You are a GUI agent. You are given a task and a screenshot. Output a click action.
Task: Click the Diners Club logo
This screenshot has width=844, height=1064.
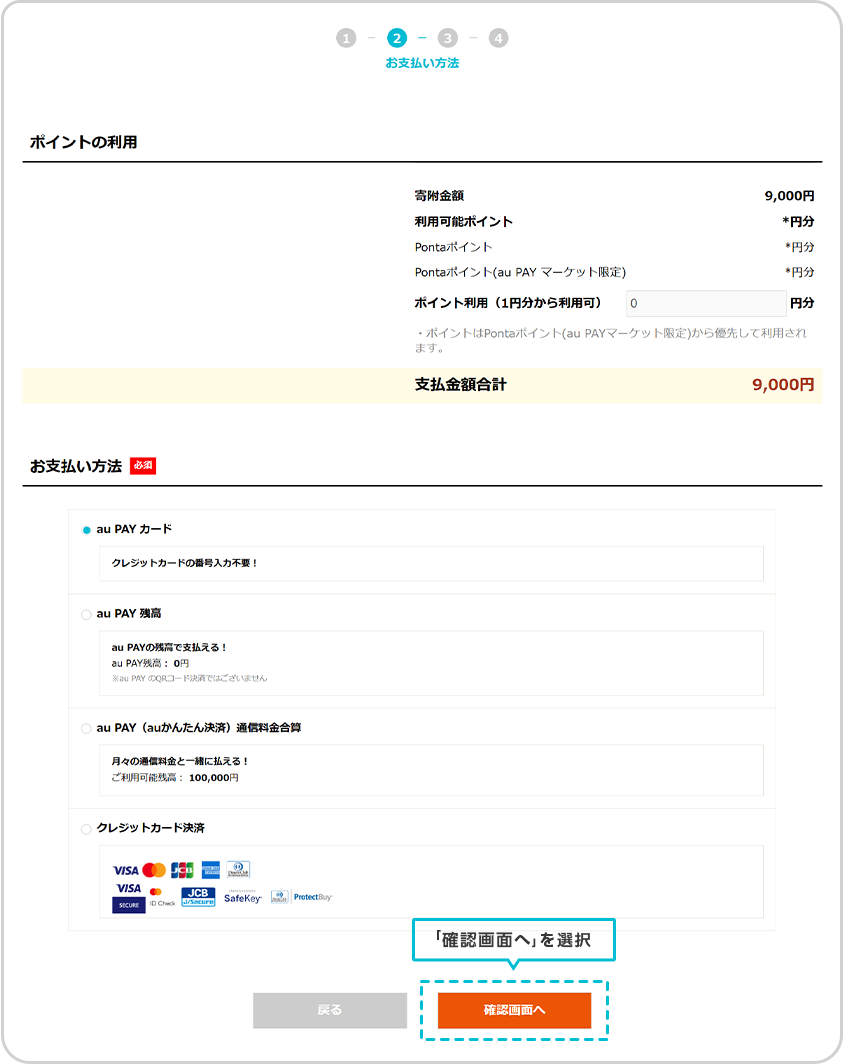(238, 870)
